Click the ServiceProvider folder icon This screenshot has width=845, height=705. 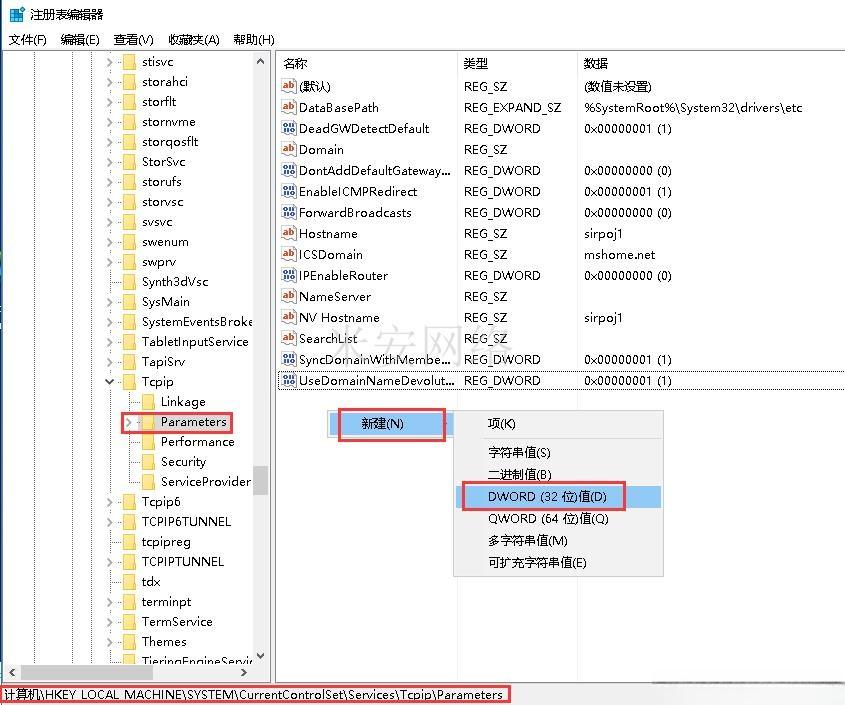(148, 481)
